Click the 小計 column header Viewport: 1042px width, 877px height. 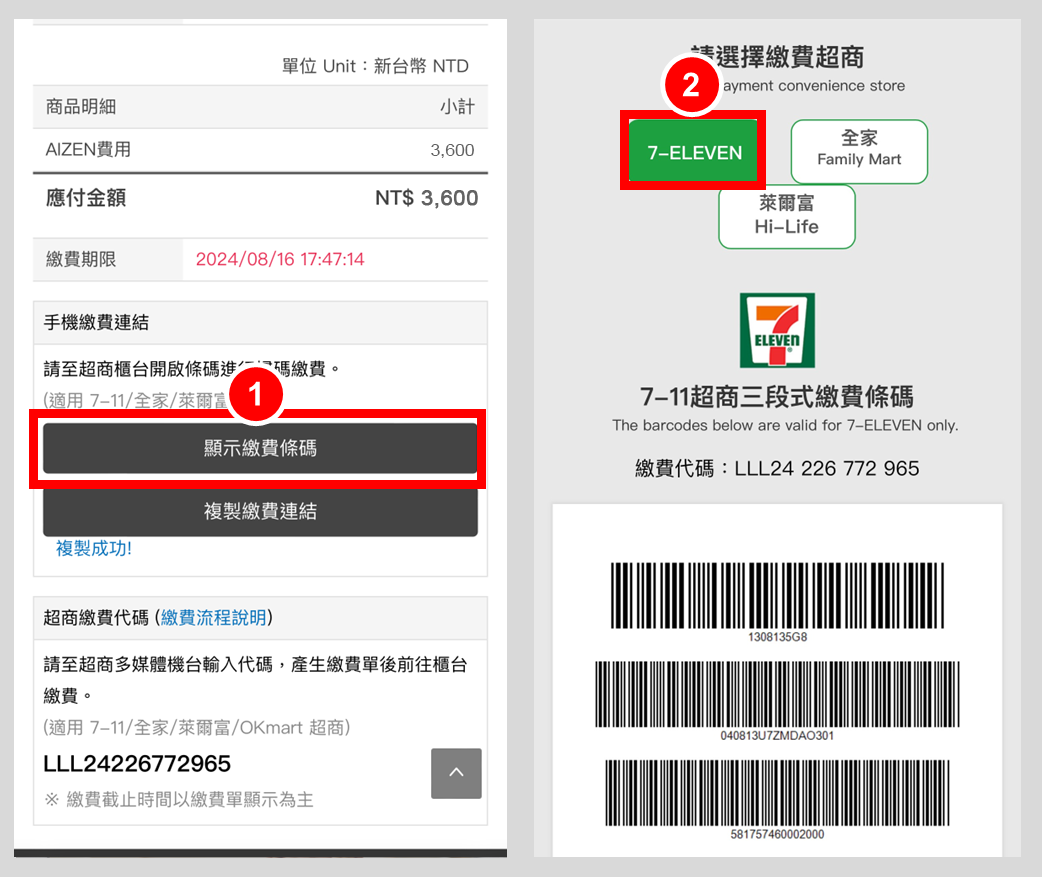pyautogui.click(x=457, y=107)
